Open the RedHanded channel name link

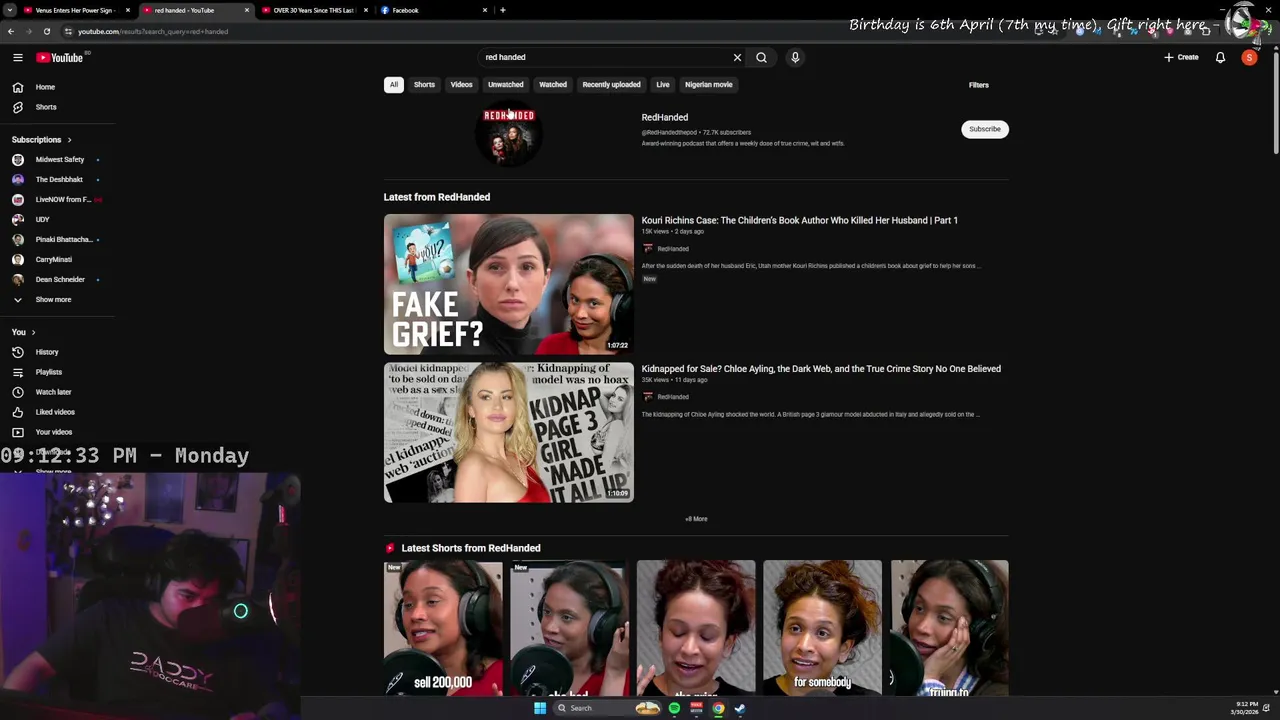665,117
